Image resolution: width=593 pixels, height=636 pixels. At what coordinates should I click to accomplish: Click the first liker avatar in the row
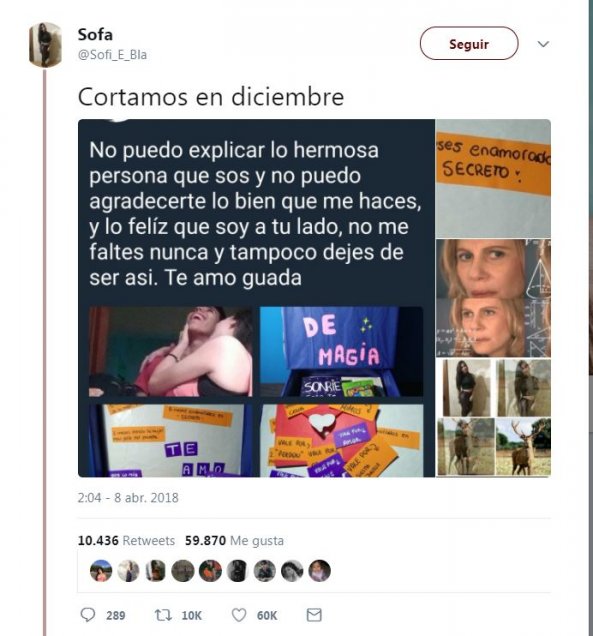pos(101,571)
